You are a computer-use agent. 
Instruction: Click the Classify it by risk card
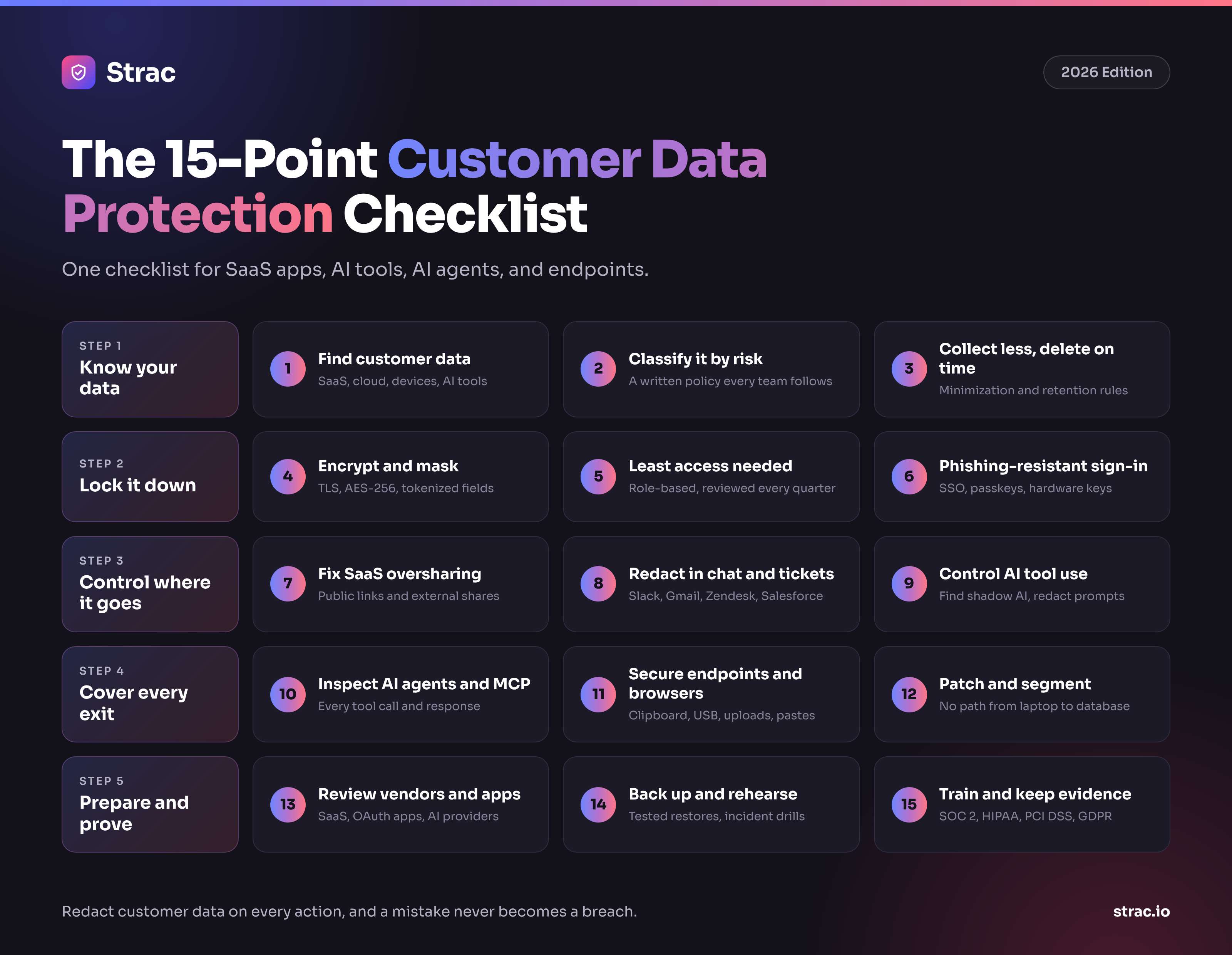tap(711, 369)
